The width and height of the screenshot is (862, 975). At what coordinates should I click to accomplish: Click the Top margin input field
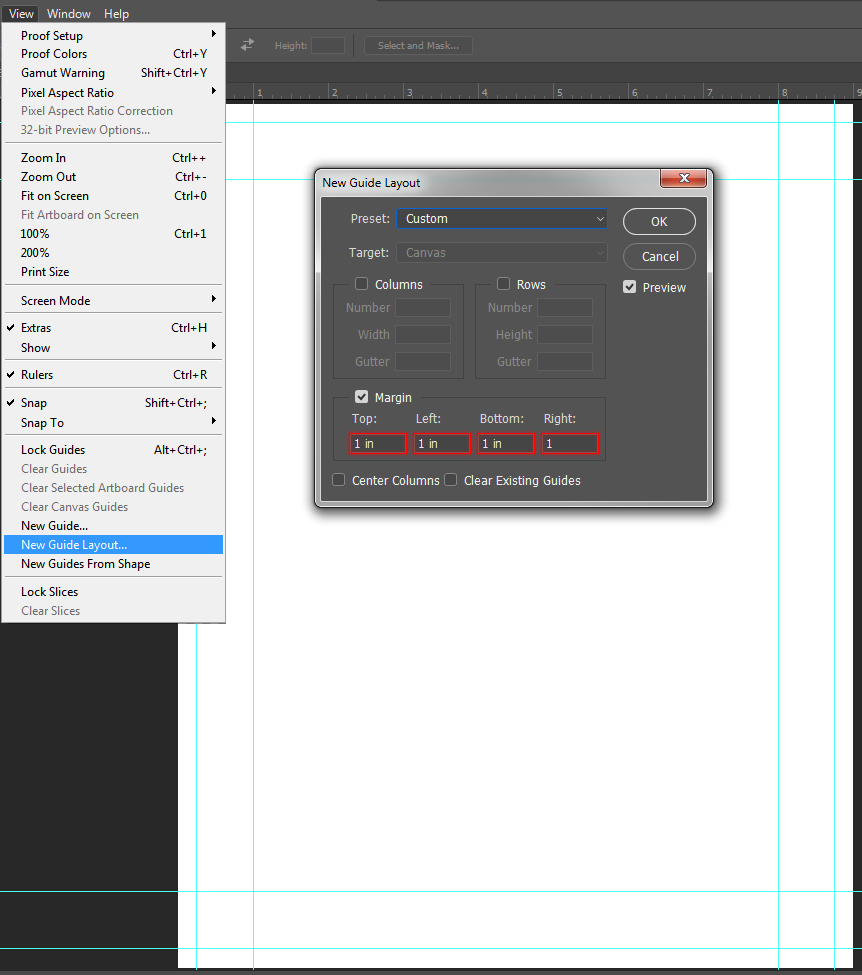pyautogui.click(x=378, y=443)
